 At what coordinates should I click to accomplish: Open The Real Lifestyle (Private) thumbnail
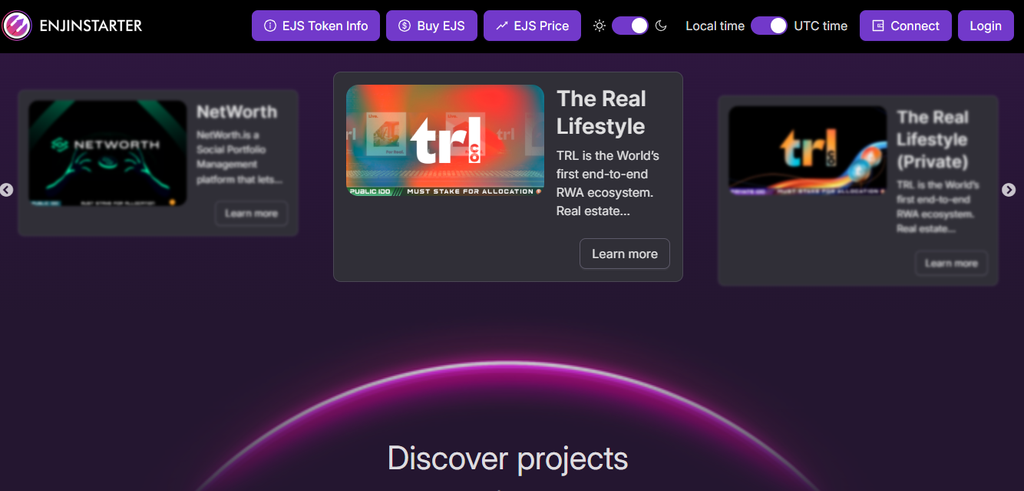click(x=807, y=151)
